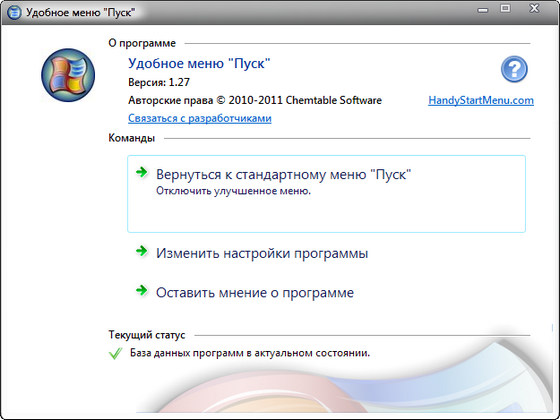Click the "Версия: 1.27" version label
The height and width of the screenshot is (420, 560).
pyautogui.click(x=159, y=82)
